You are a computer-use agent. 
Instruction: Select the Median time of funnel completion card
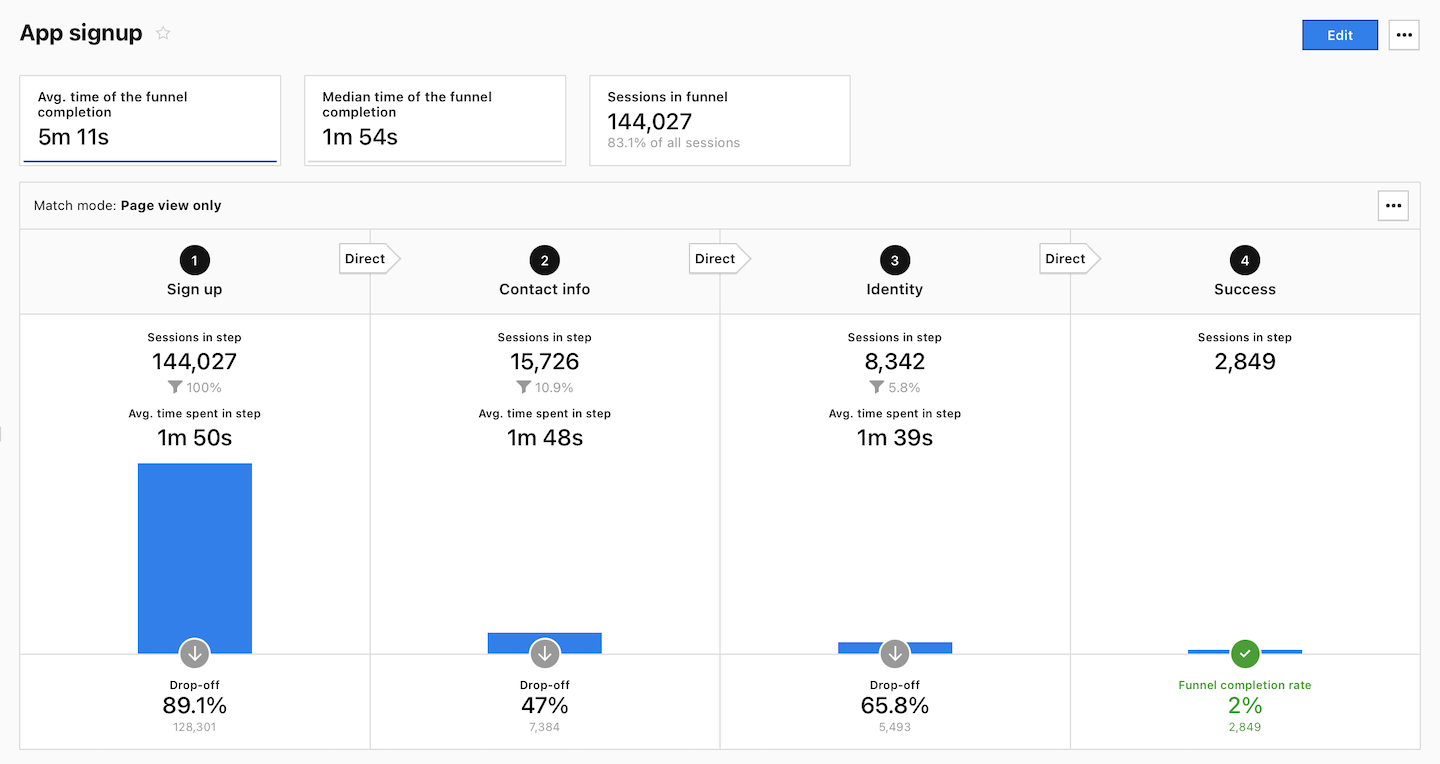pos(435,120)
